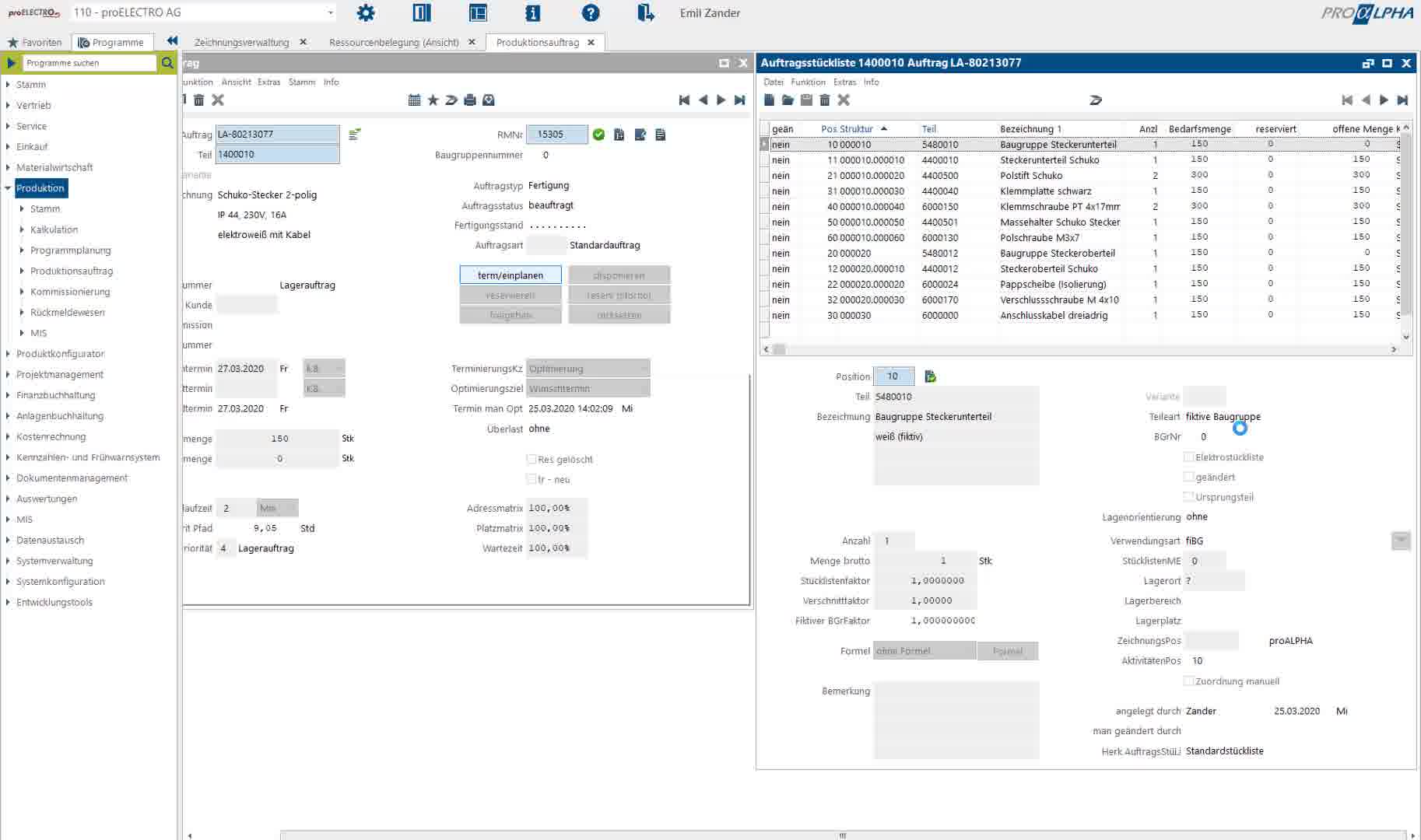Collapse the sidebar with the double-arrow icon
The image size is (1421, 840).
click(172, 41)
